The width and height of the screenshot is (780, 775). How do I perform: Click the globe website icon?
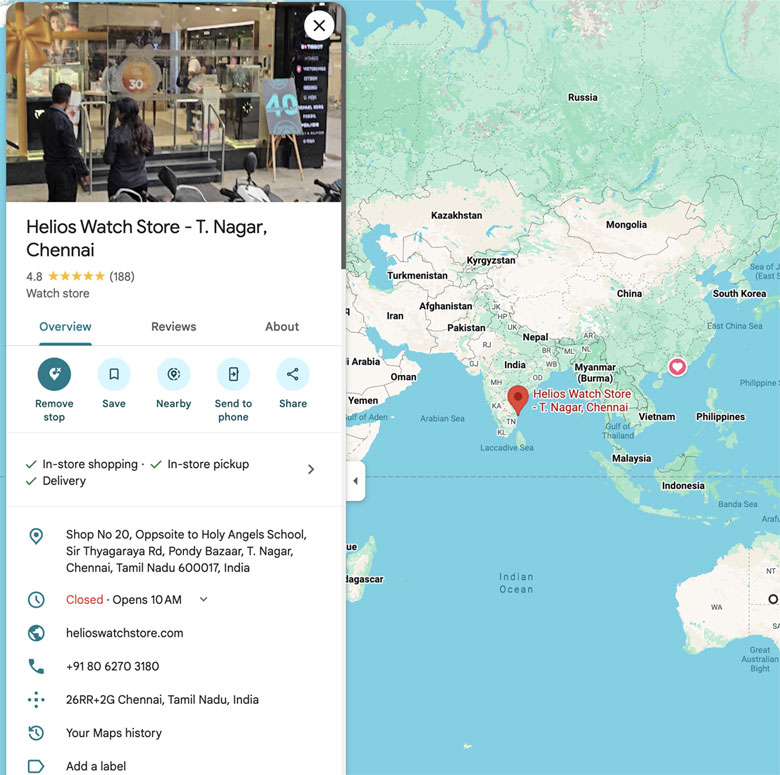pos(36,633)
